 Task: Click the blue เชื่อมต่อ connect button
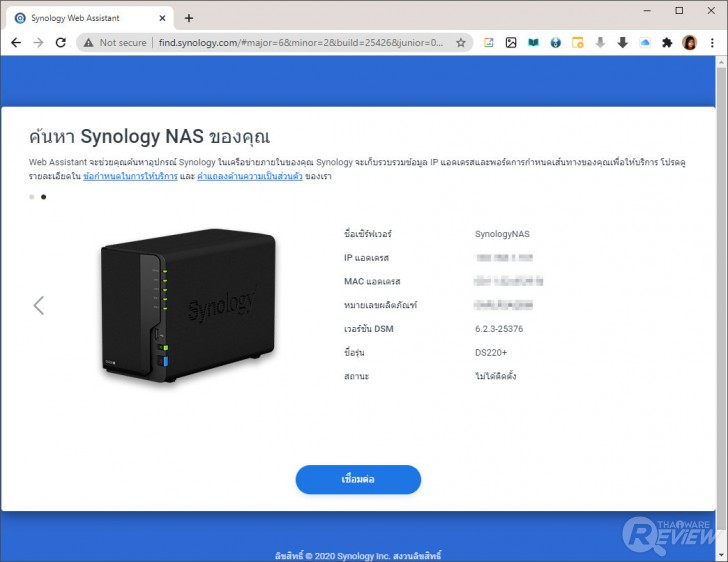pos(358,479)
